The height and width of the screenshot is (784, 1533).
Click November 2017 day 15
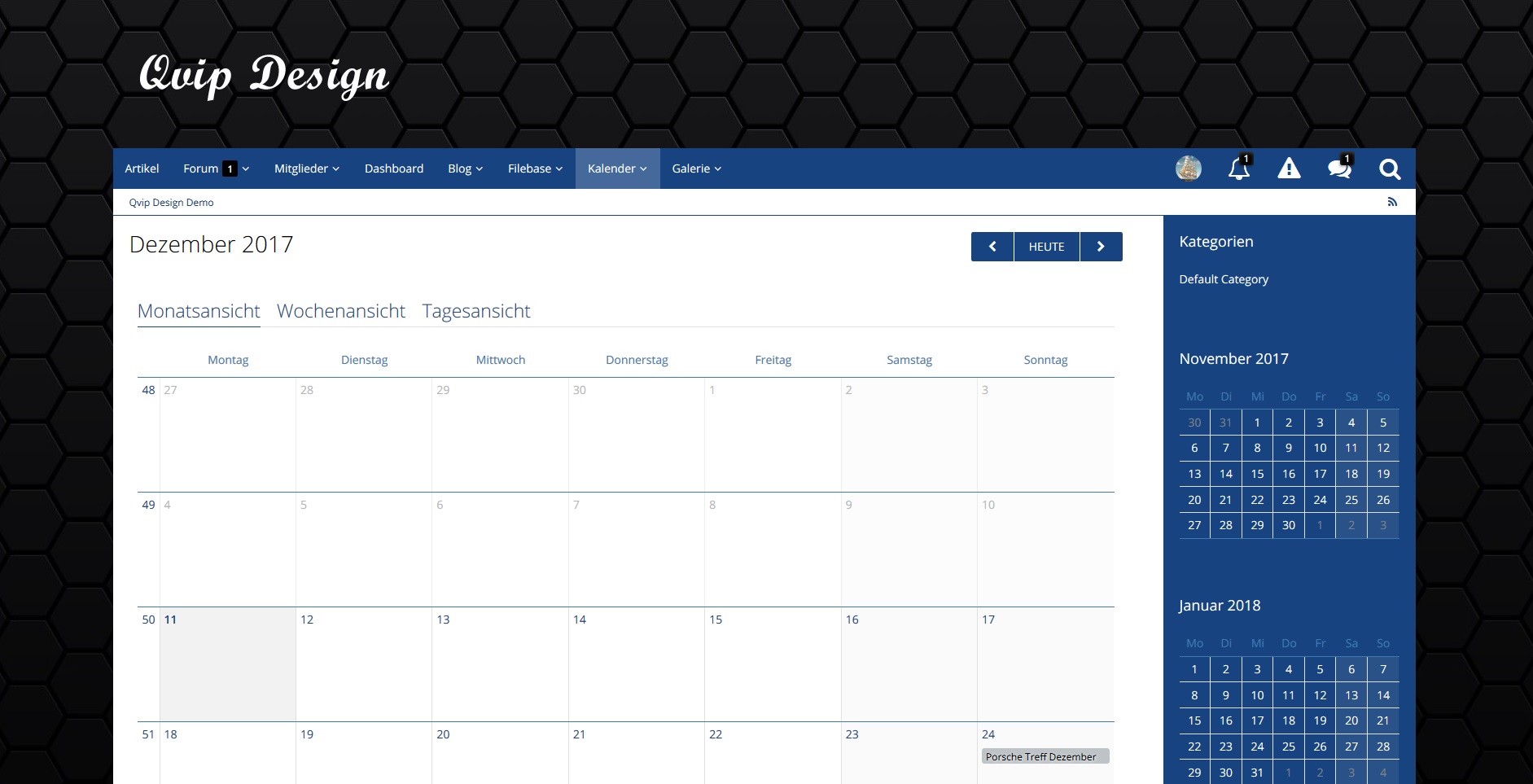pos(1257,474)
